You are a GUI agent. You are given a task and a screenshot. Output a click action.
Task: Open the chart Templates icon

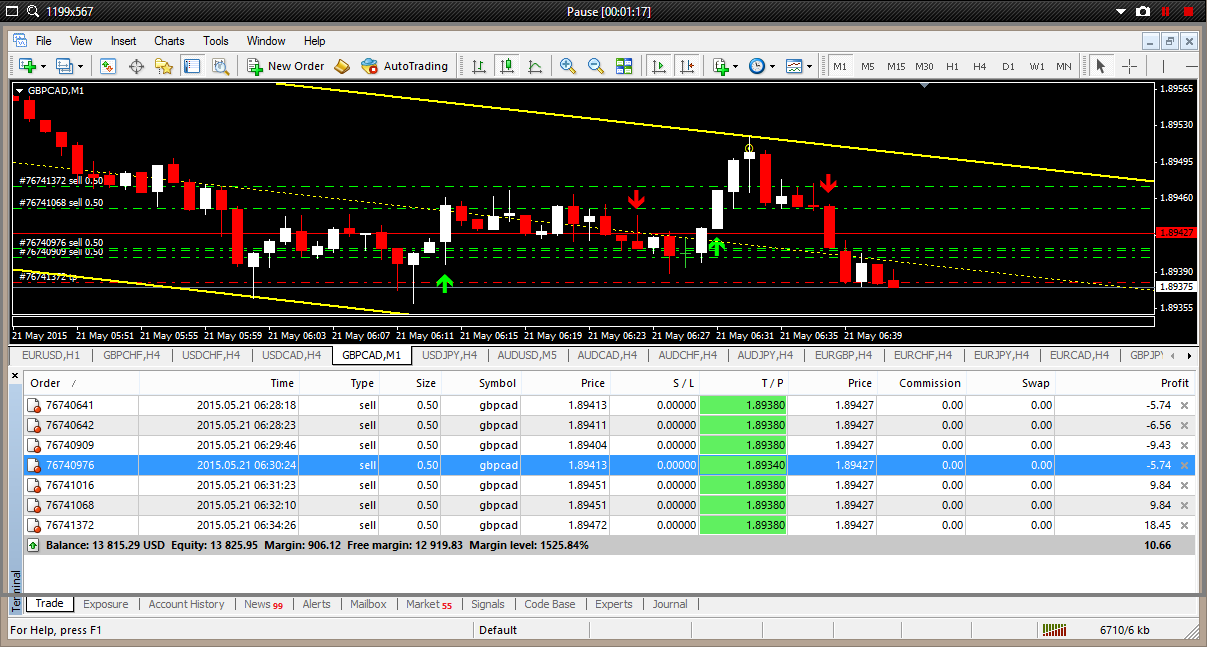[795, 66]
